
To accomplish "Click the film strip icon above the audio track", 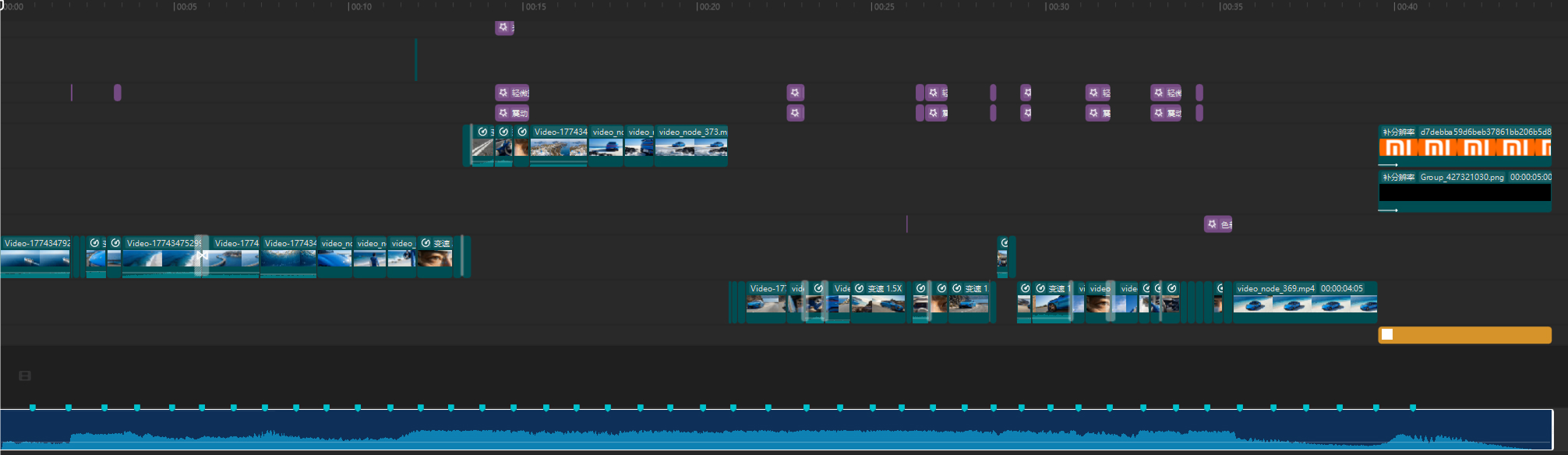I will (25, 376).
